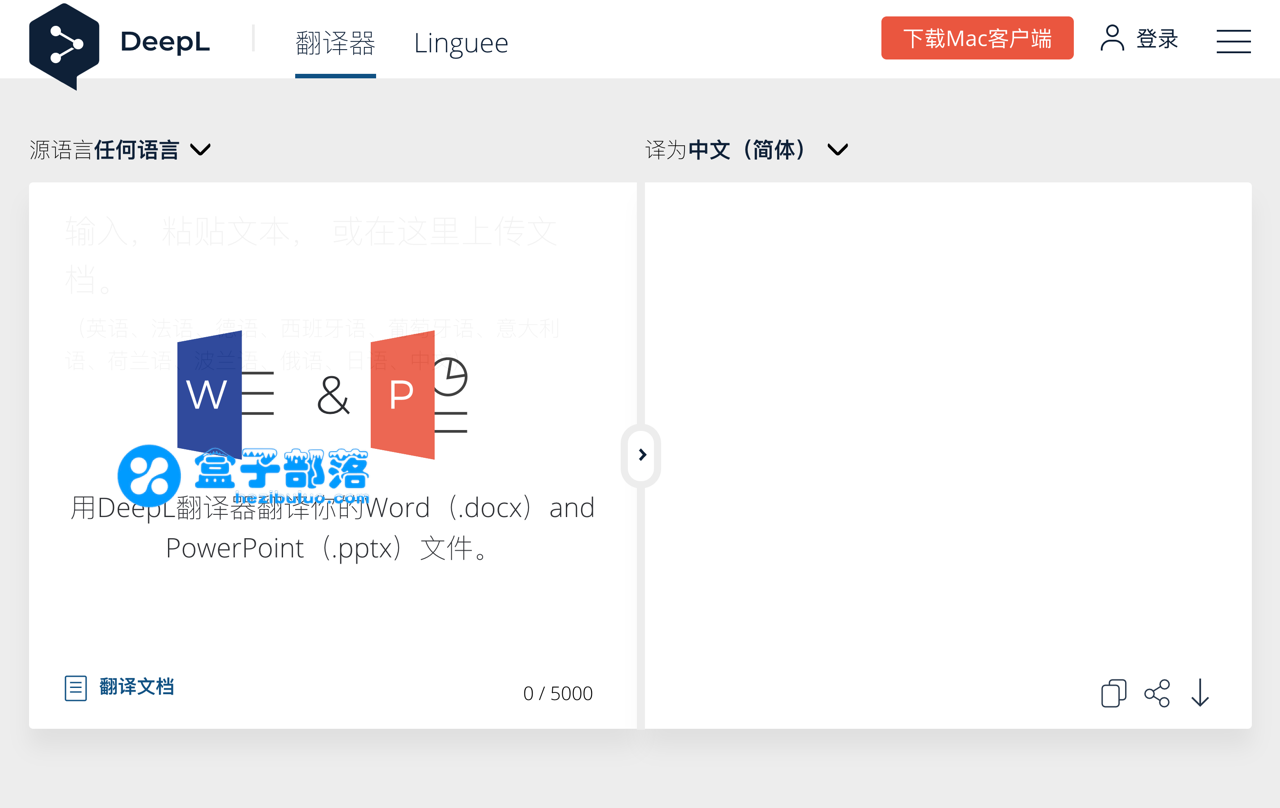This screenshot has width=1280, height=808.
Task: Click the Word document icon
Action: click(226, 395)
